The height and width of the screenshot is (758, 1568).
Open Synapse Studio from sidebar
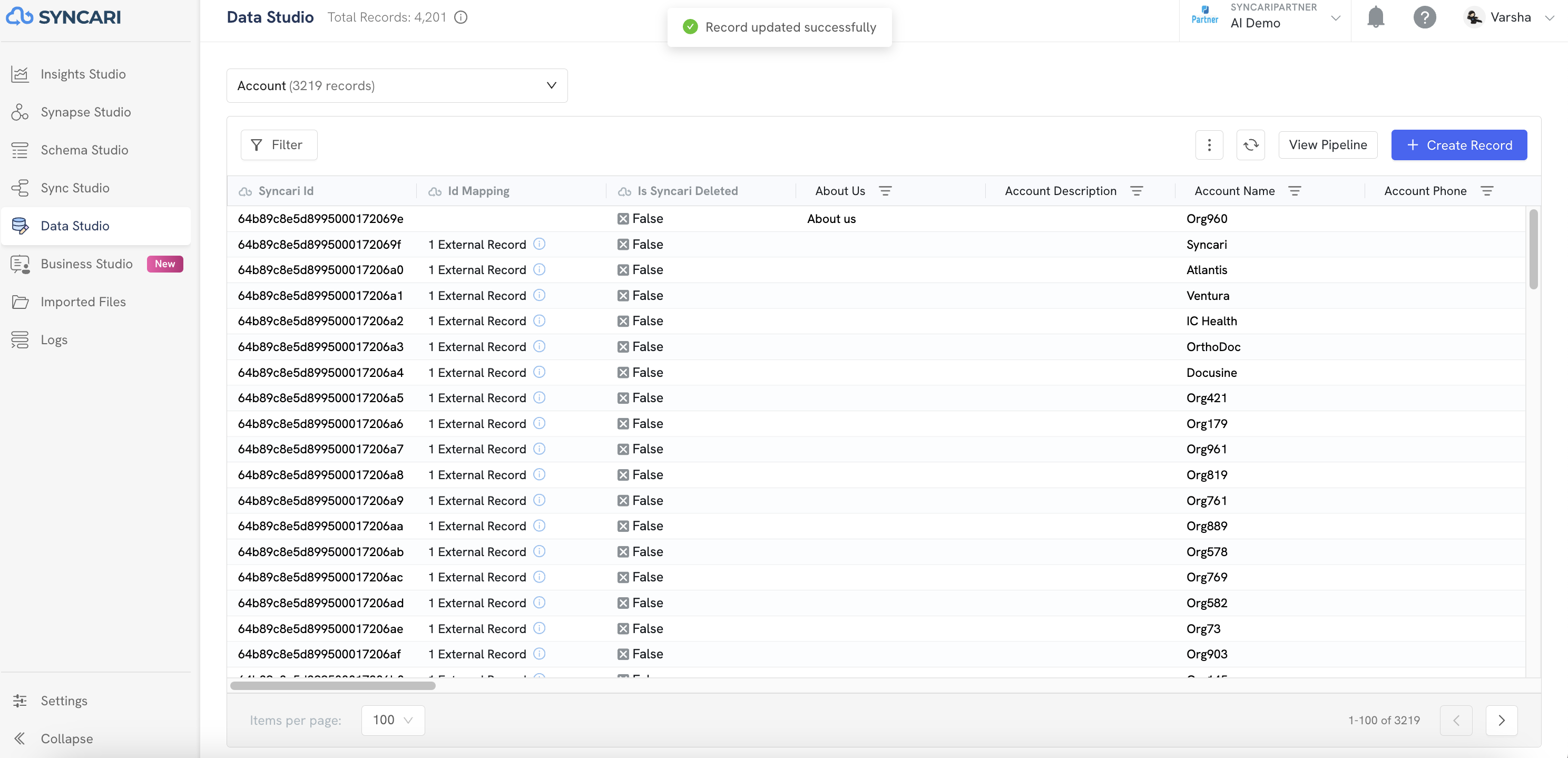(x=85, y=112)
